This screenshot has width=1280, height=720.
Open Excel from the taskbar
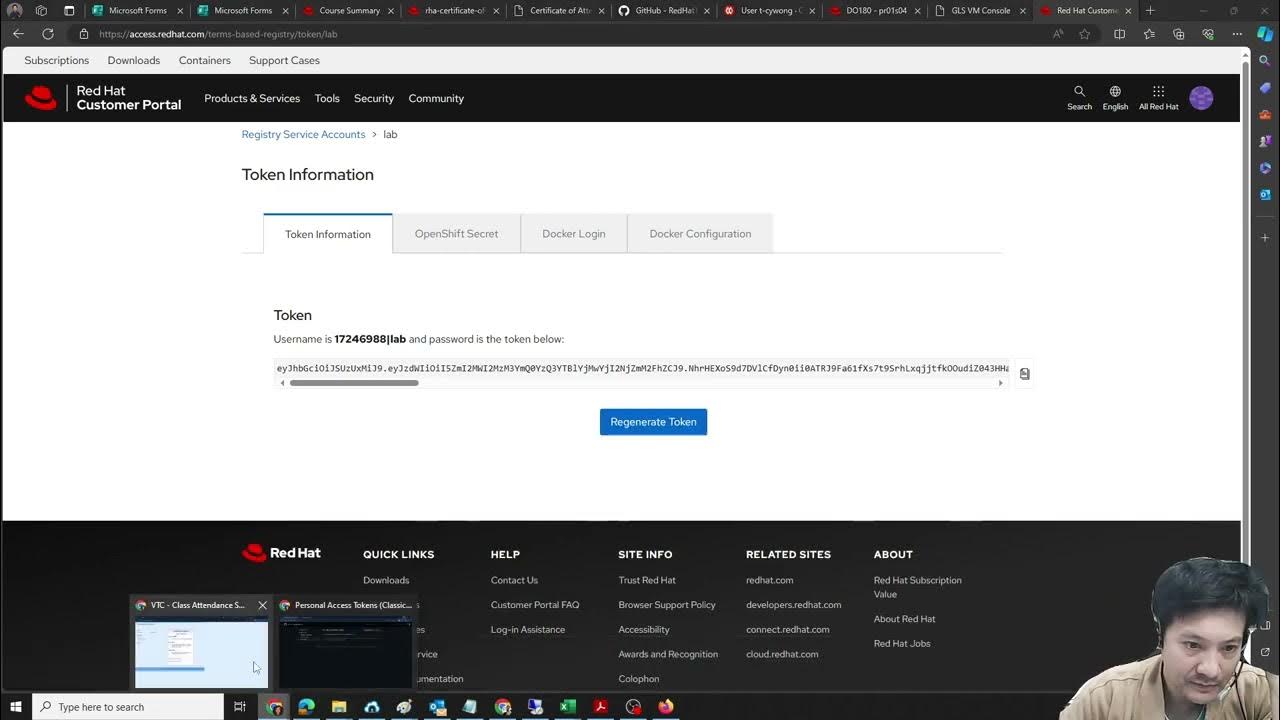[x=567, y=707]
